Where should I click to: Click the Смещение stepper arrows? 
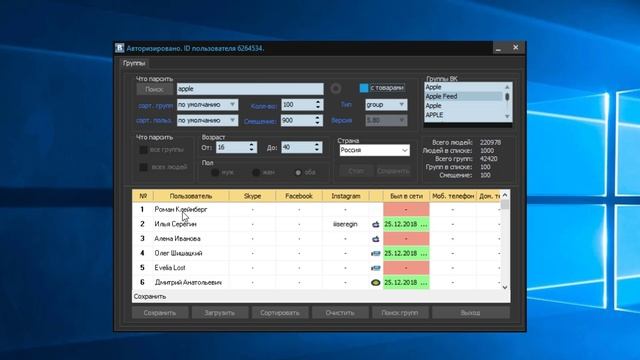tap(318, 120)
